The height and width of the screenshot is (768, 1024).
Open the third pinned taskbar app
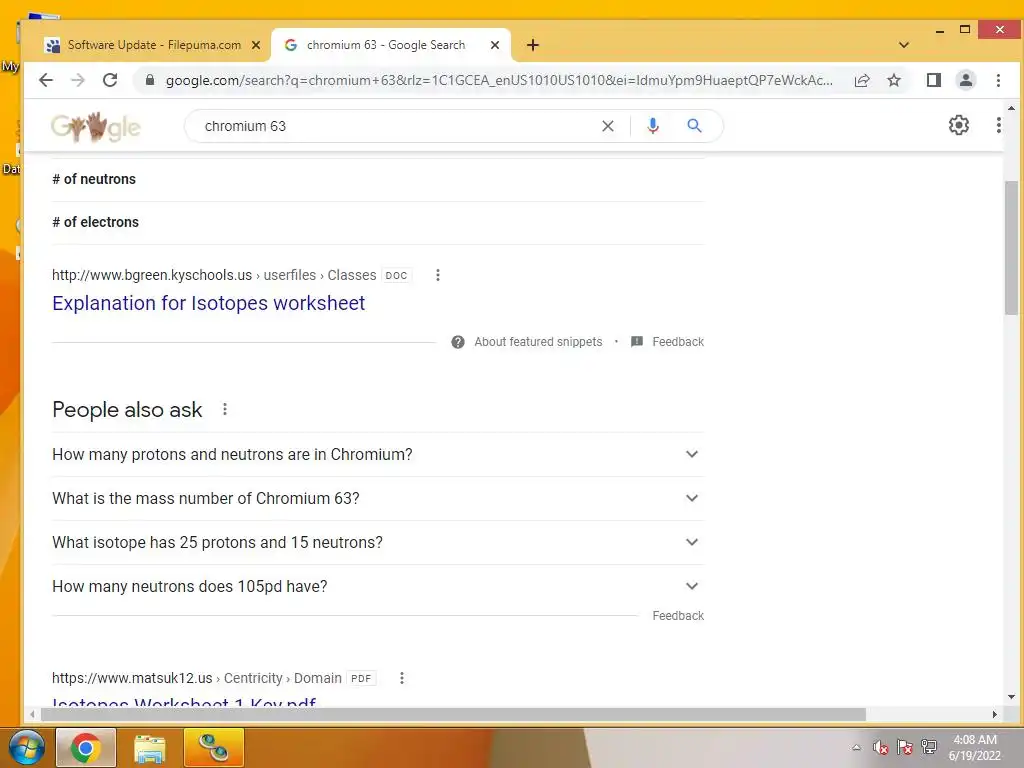(214, 748)
